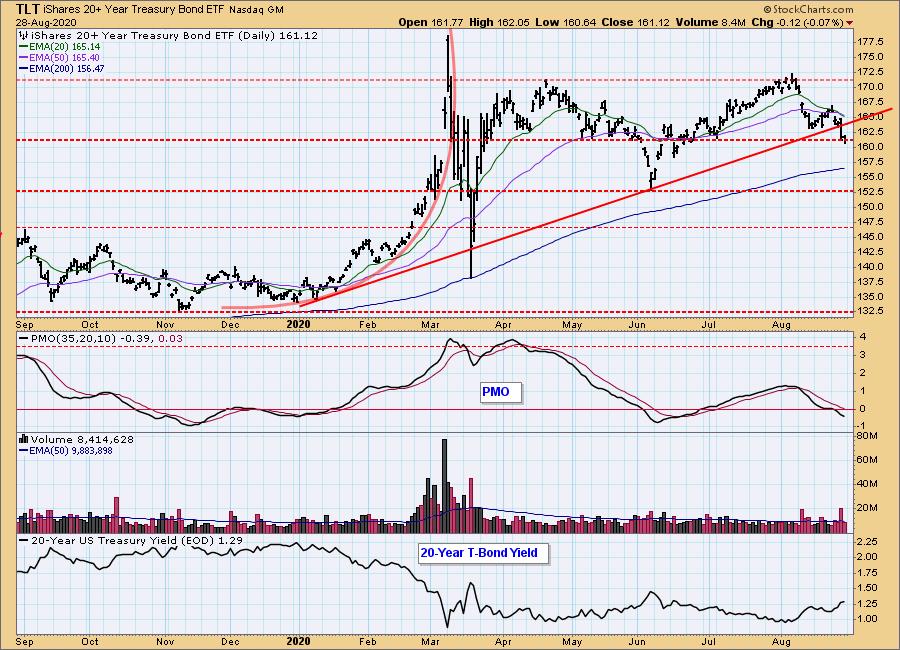900x650 pixels.
Task: Click the 2020 label on price panel axis
Action: pos(298,324)
